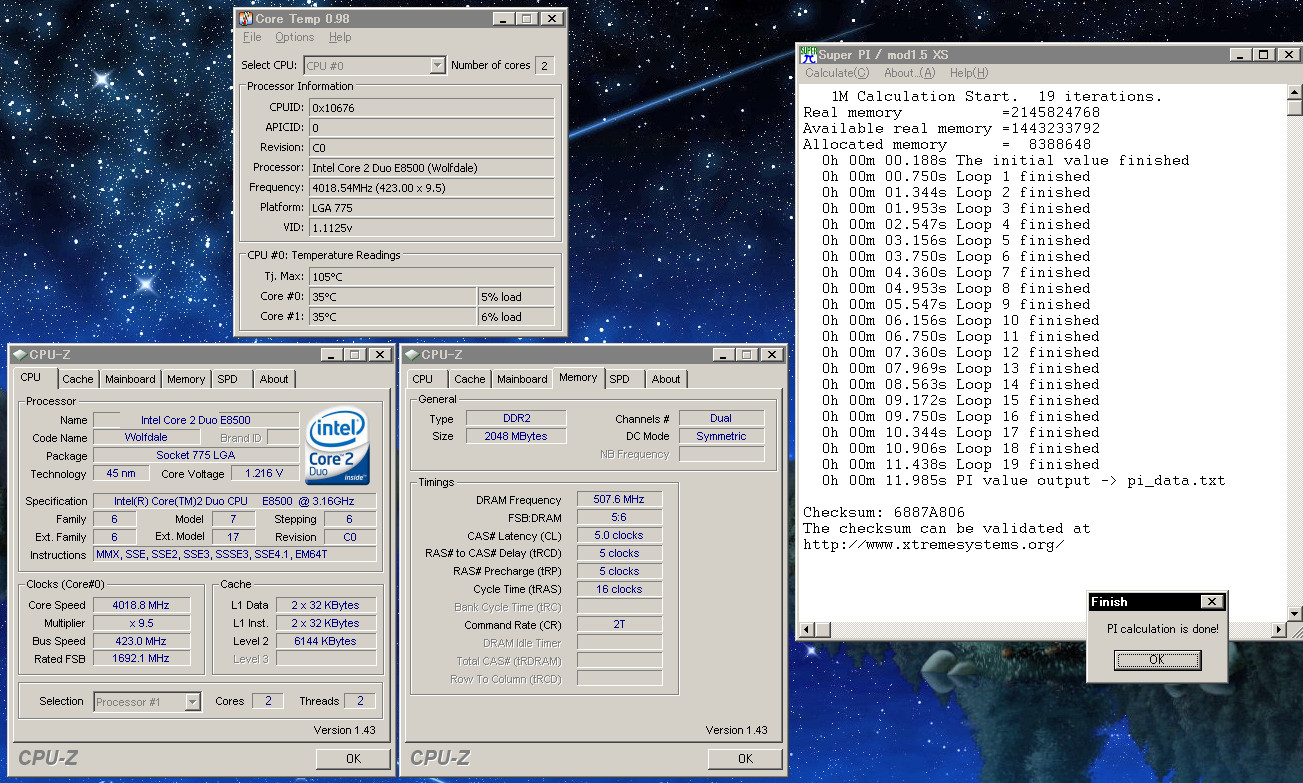Open Super PI's About menu
Image resolution: width=1303 pixels, height=783 pixels.
[x=909, y=73]
